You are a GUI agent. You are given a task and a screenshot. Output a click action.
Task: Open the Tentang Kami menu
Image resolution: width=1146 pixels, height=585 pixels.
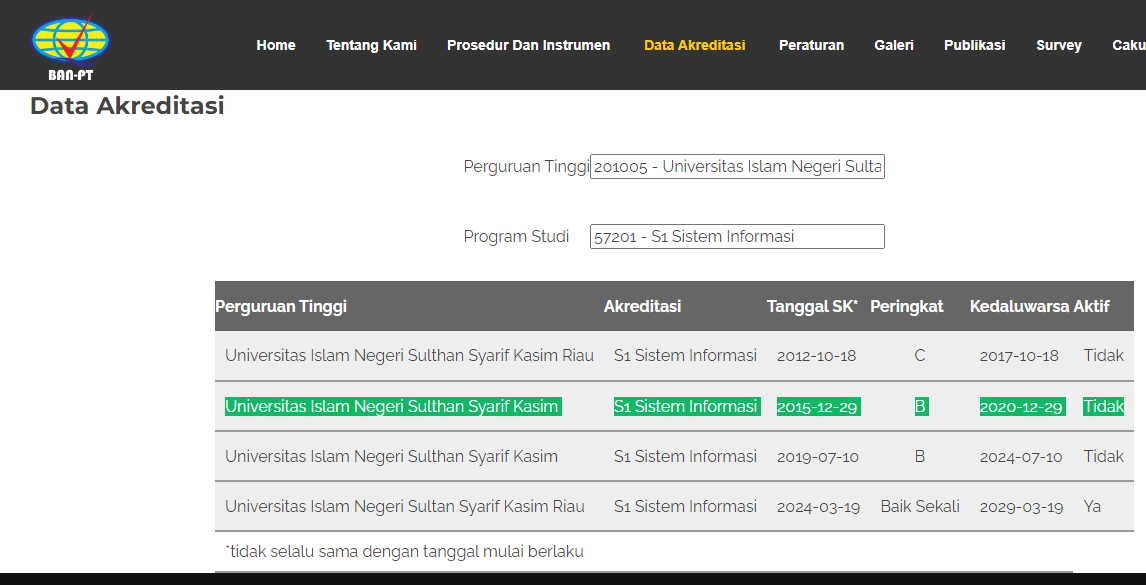point(371,45)
